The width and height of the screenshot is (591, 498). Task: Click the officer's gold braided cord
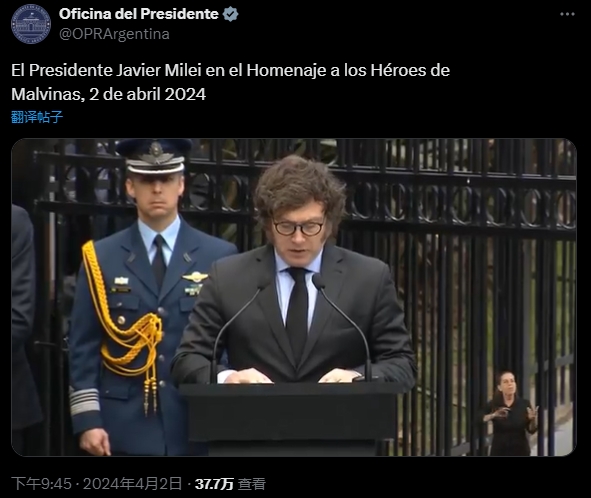pyautogui.click(x=122, y=324)
